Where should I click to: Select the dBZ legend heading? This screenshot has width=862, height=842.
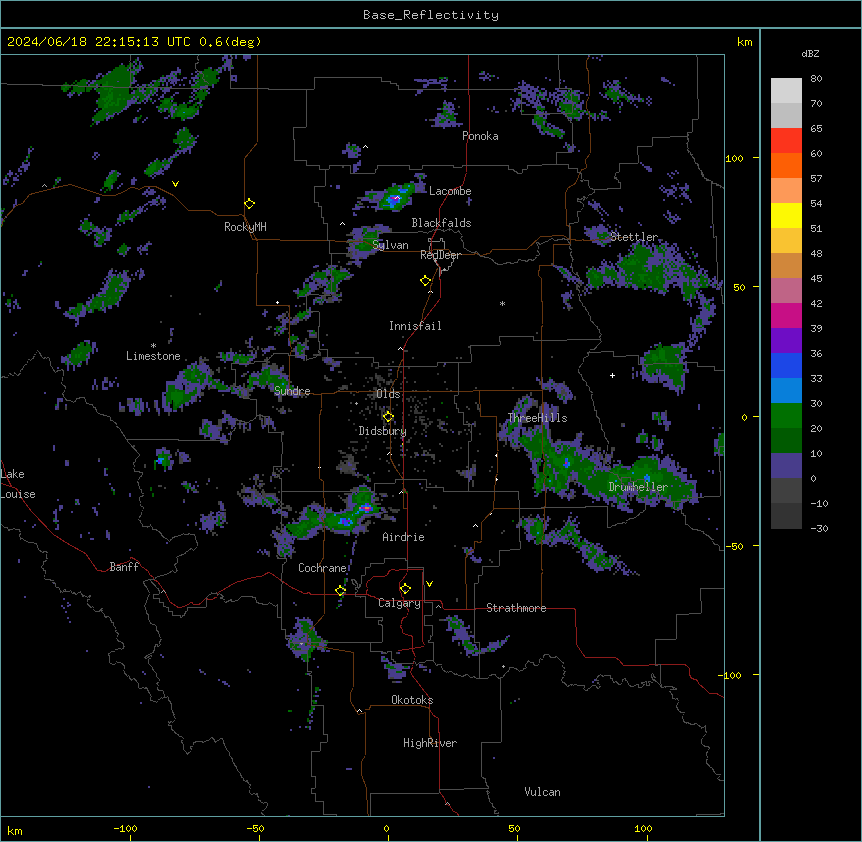810,54
